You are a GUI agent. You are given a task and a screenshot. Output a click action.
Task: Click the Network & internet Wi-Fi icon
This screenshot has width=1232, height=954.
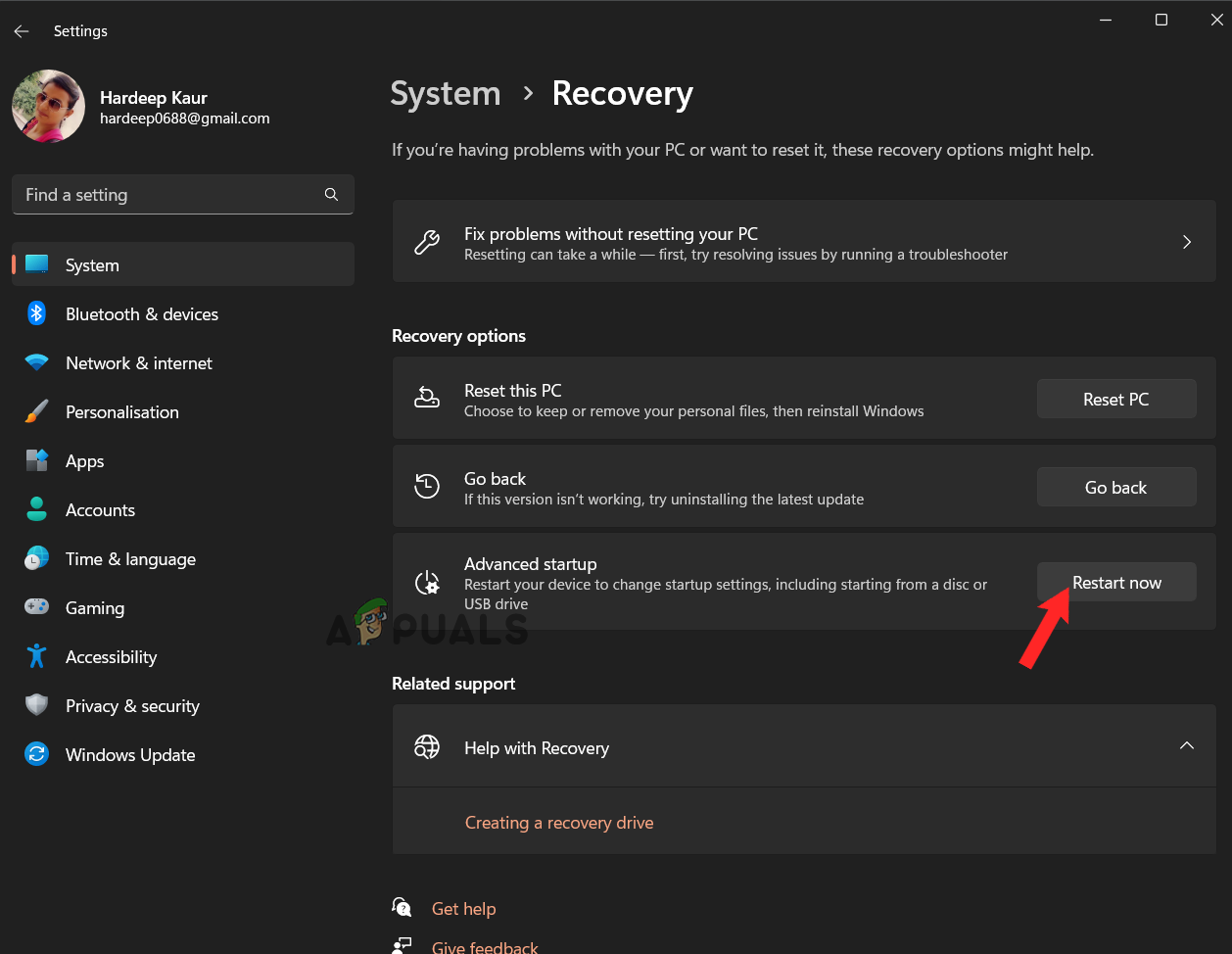tap(37, 362)
